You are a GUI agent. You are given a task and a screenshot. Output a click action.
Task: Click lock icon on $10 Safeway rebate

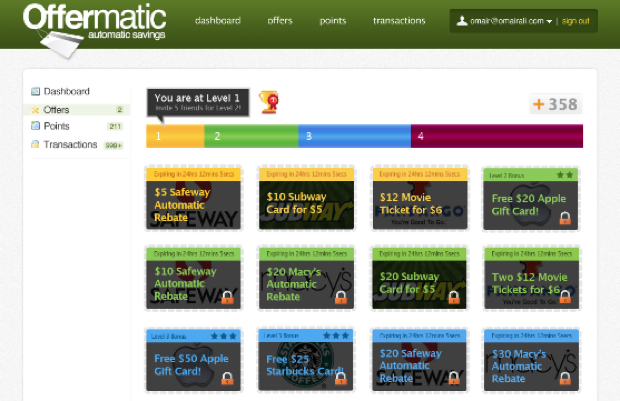(227, 297)
